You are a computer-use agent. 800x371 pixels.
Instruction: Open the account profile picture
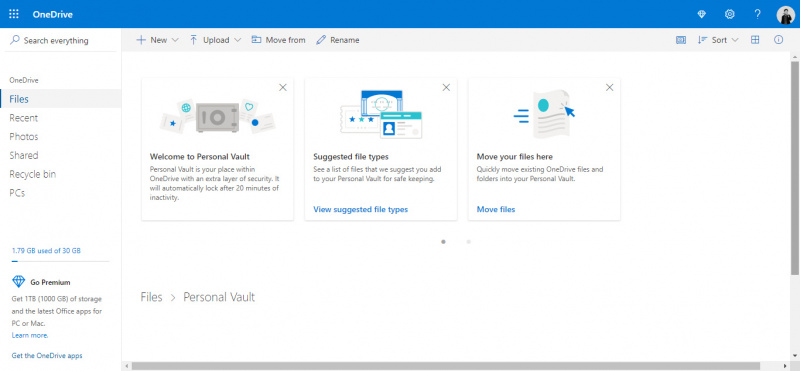tap(785, 14)
